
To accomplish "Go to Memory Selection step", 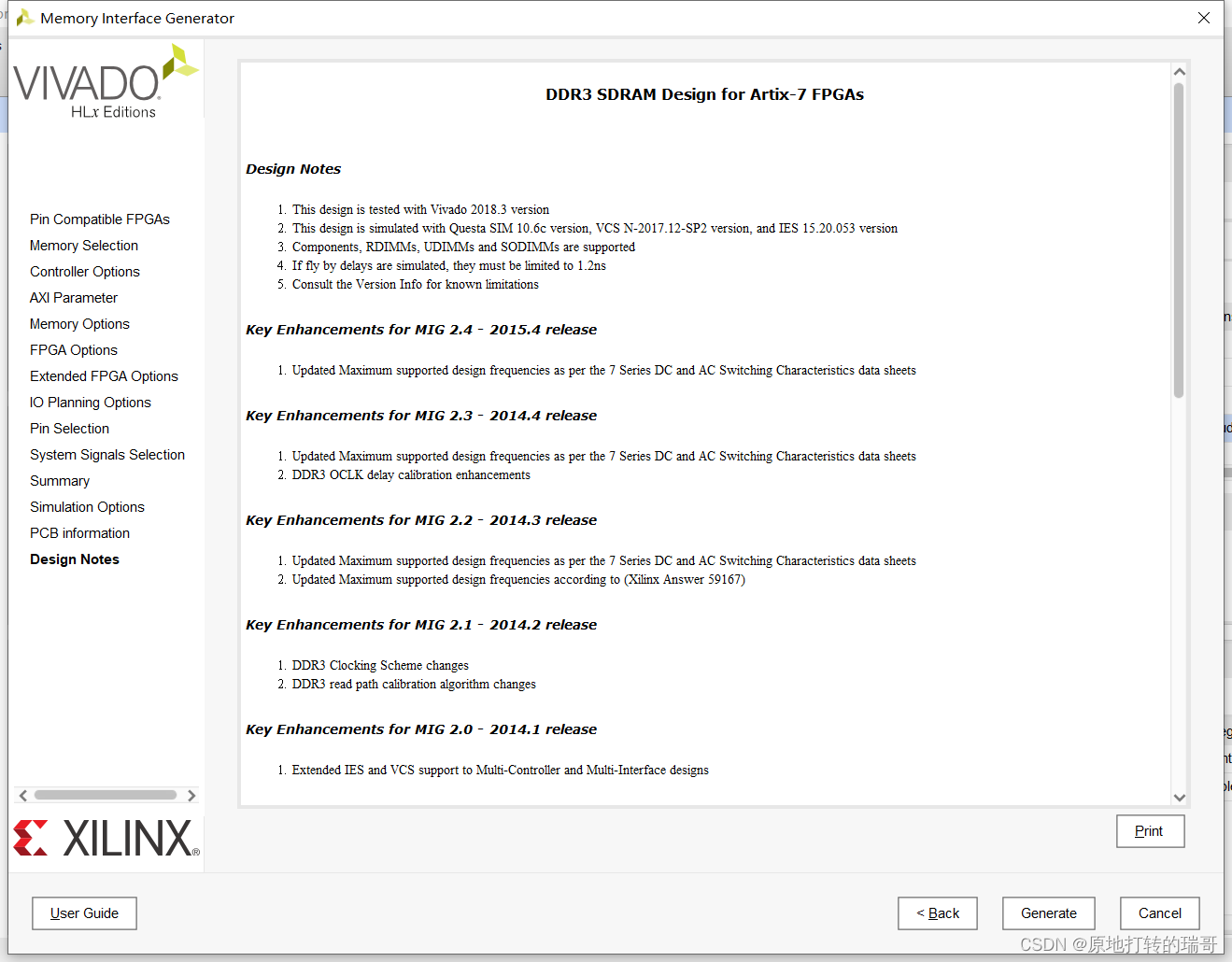I will coord(84,246).
